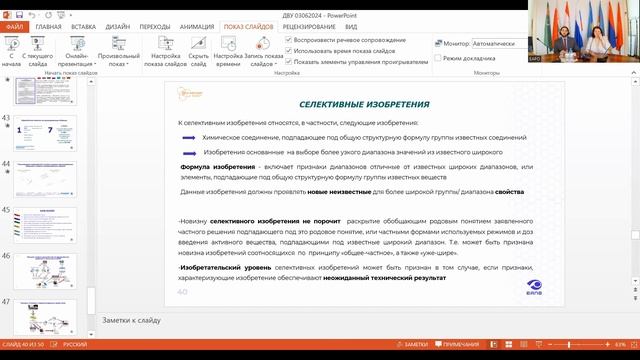Enable Режим докладчика presenter view checkbox
The height and width of the screenshot is (360, 640).
[x=438, y=58]
